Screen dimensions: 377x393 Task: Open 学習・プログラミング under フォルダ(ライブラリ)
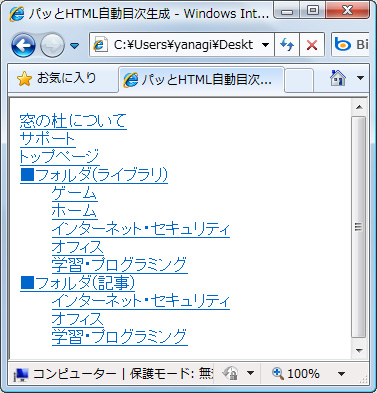click(x=120, y=265)
